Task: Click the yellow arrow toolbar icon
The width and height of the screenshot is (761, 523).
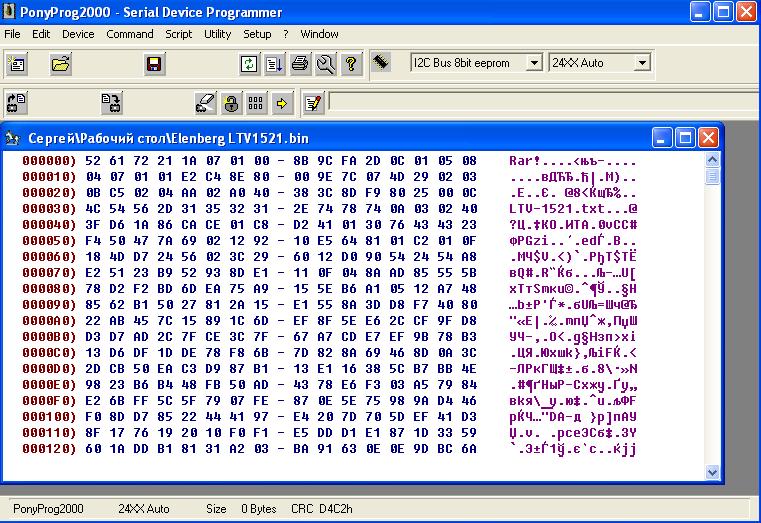Action: point(281,103)
